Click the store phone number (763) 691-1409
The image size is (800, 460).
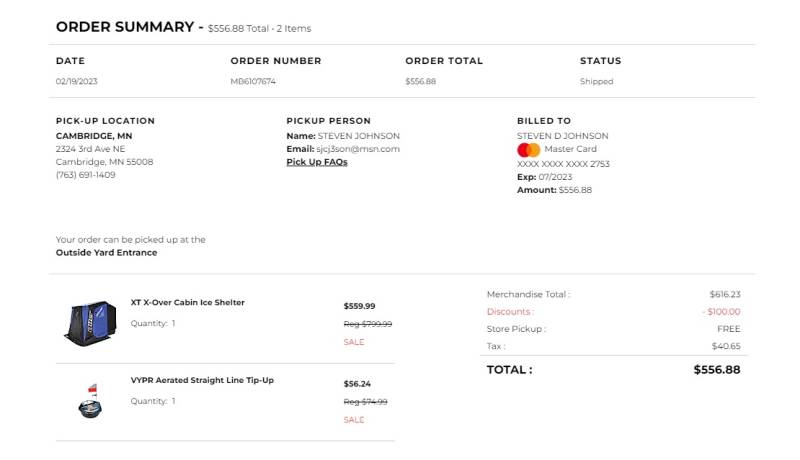pyautogui.click(x=86, y=175)
